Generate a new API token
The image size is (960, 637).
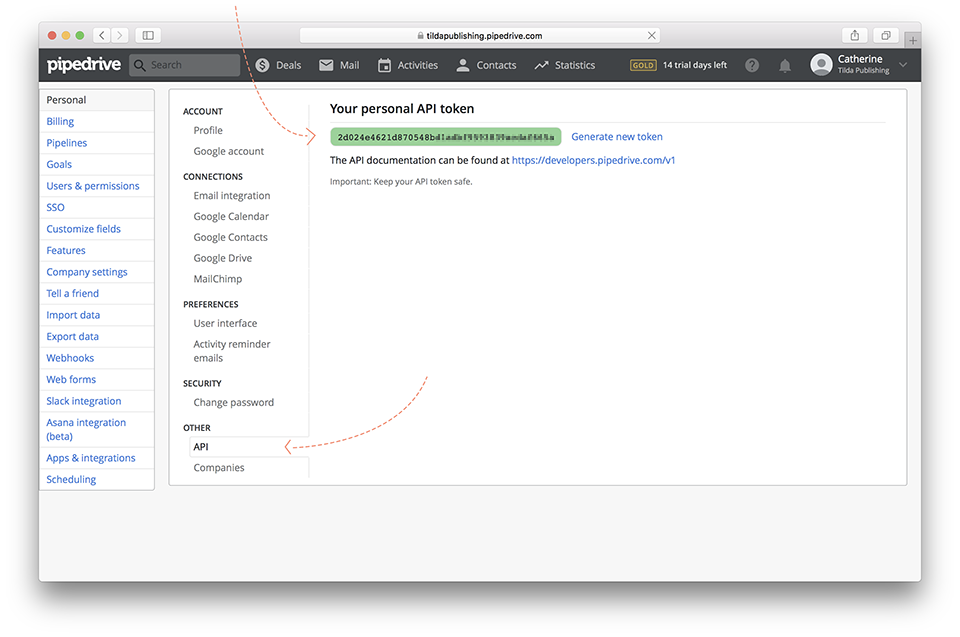pyautogui.click(x=616, y=136)
